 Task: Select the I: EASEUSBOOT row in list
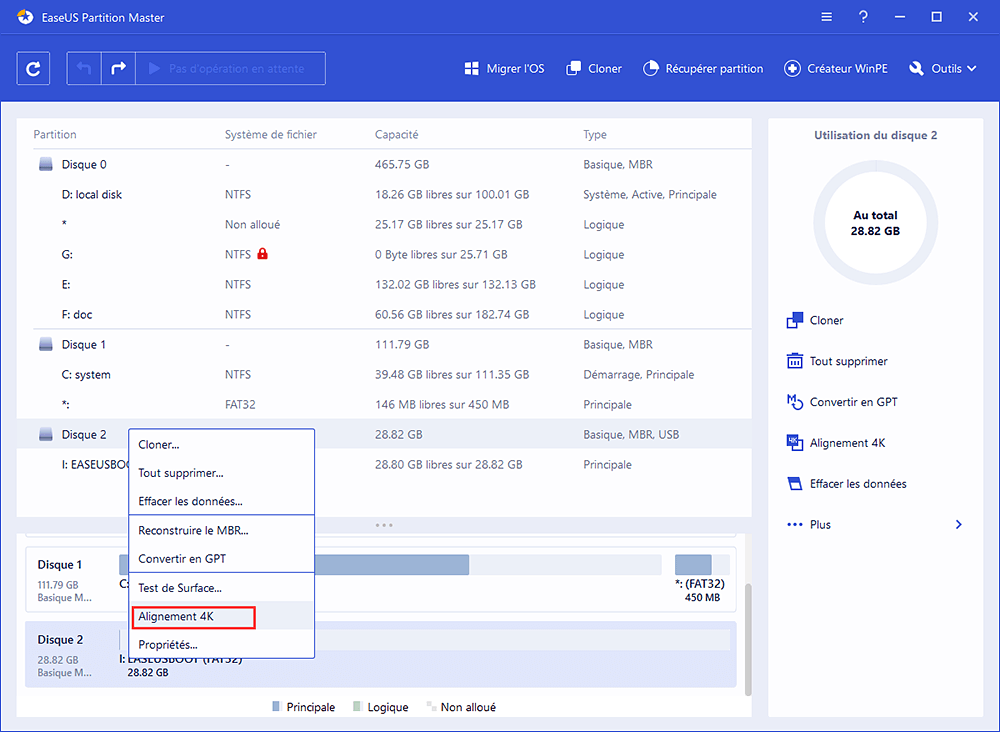[384, 464]
